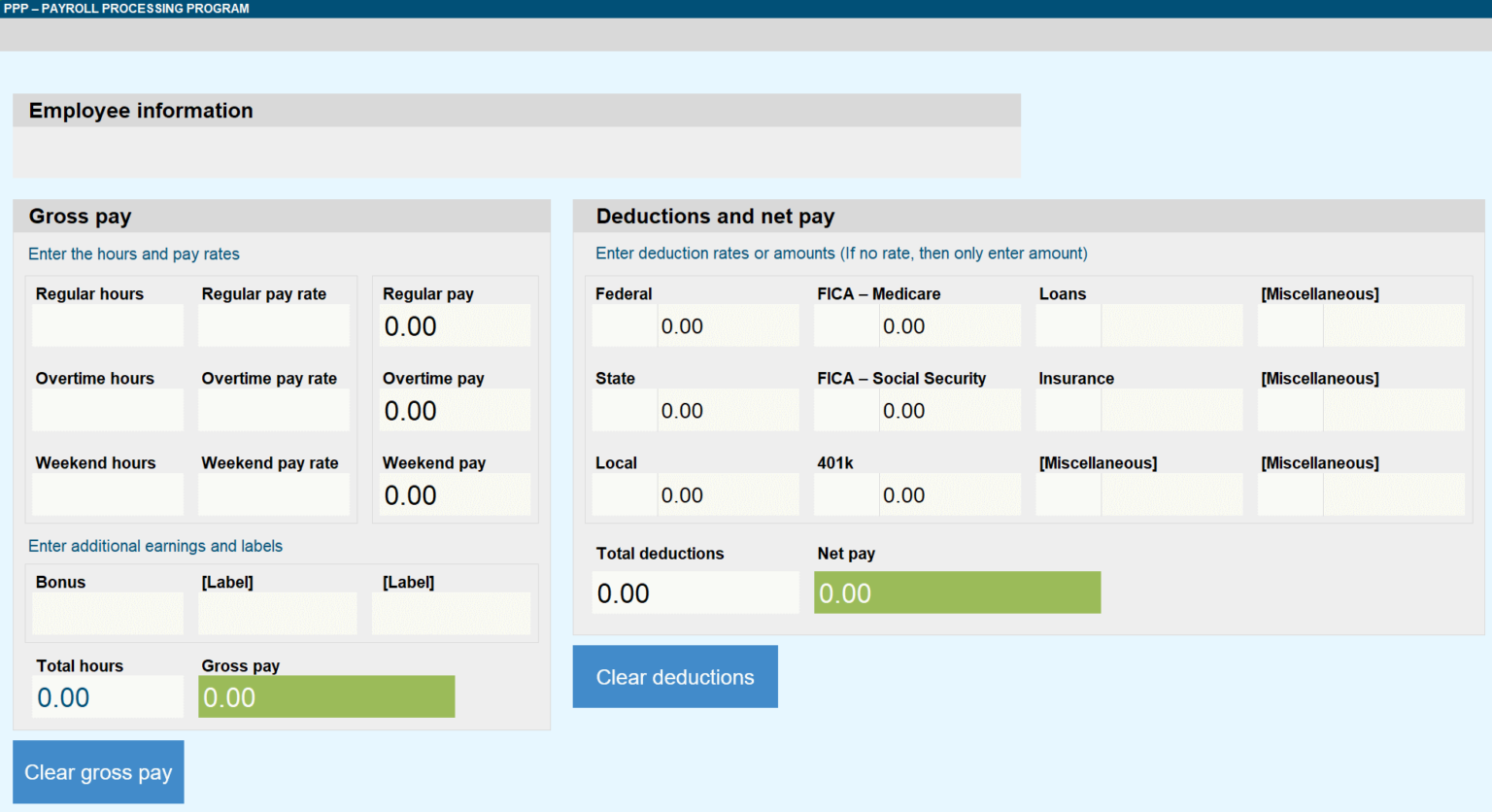
Task: Select the 401k rate input field
Action: 846,495
